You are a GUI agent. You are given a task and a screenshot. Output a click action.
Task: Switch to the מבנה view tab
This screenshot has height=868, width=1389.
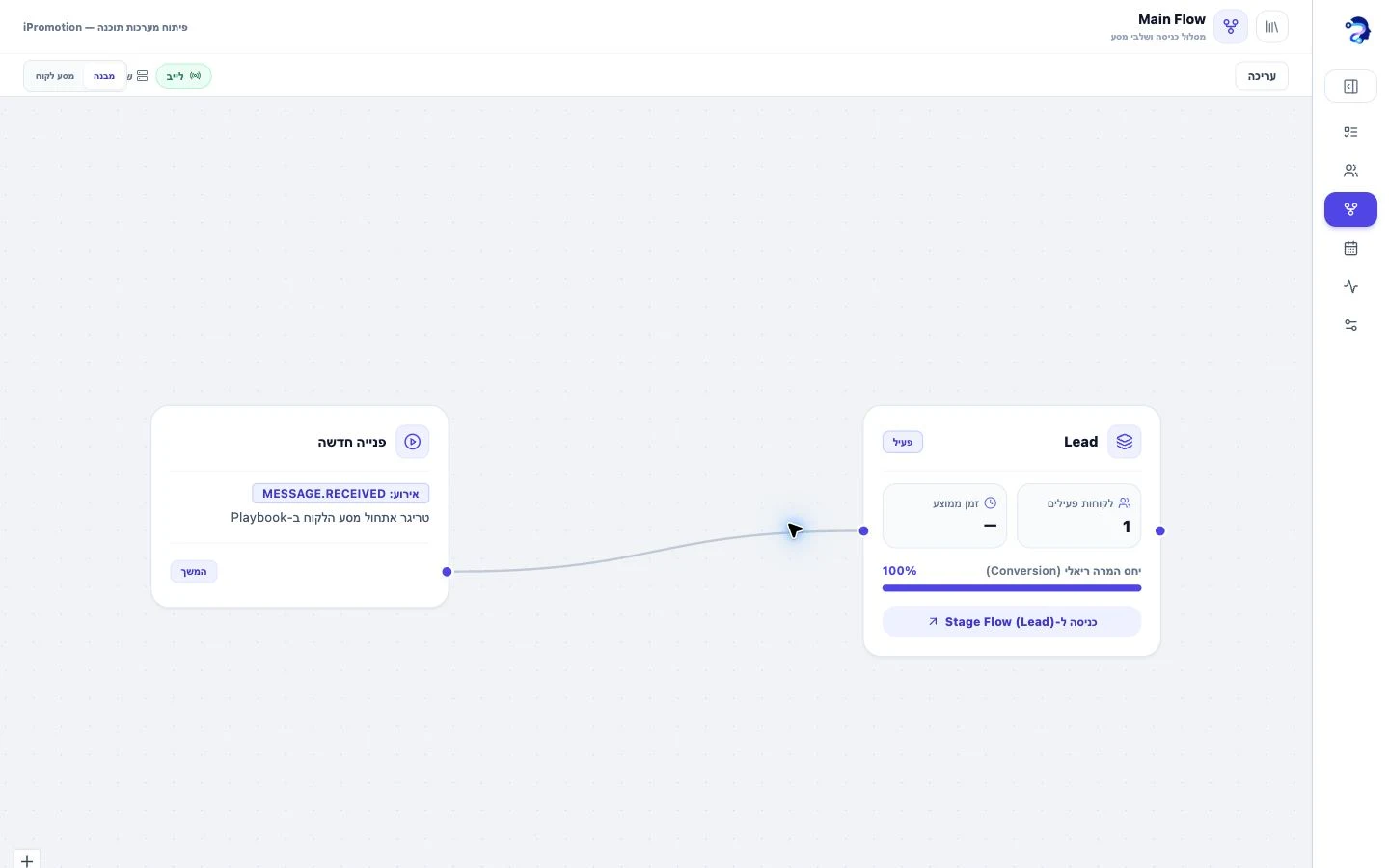click(104, 76)
